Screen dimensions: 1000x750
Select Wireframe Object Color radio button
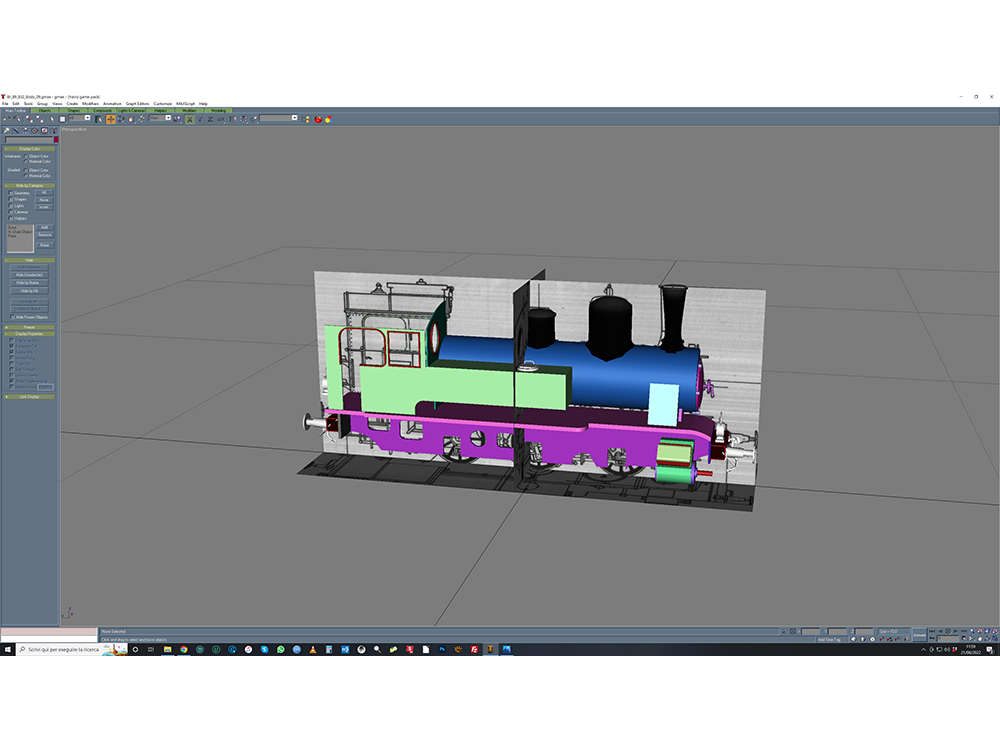coord(26,156)
